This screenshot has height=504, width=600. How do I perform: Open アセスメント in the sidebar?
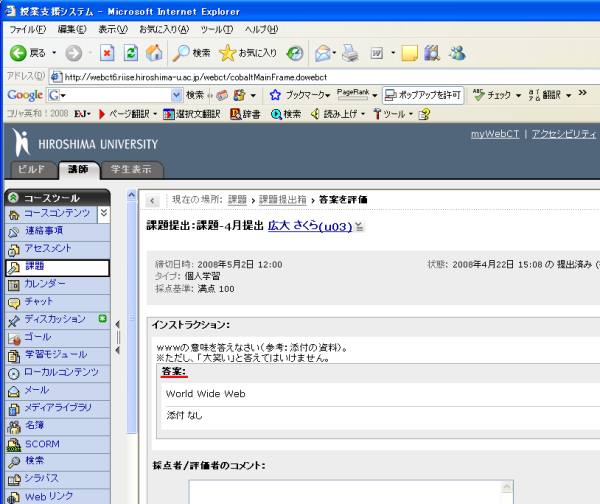tap(48, 248)
